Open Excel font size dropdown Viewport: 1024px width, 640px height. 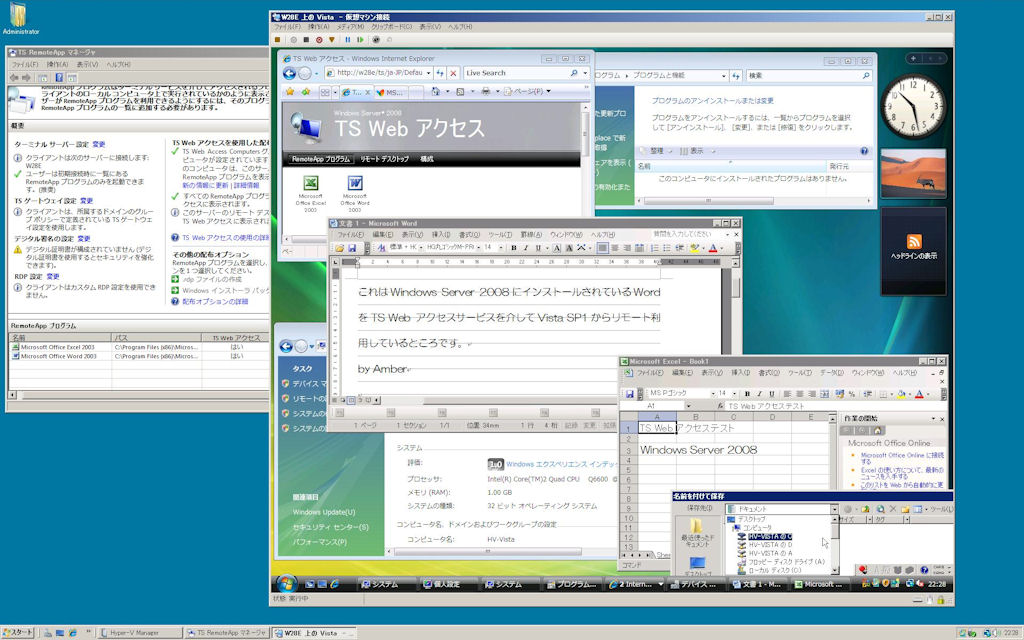(735, 394)
